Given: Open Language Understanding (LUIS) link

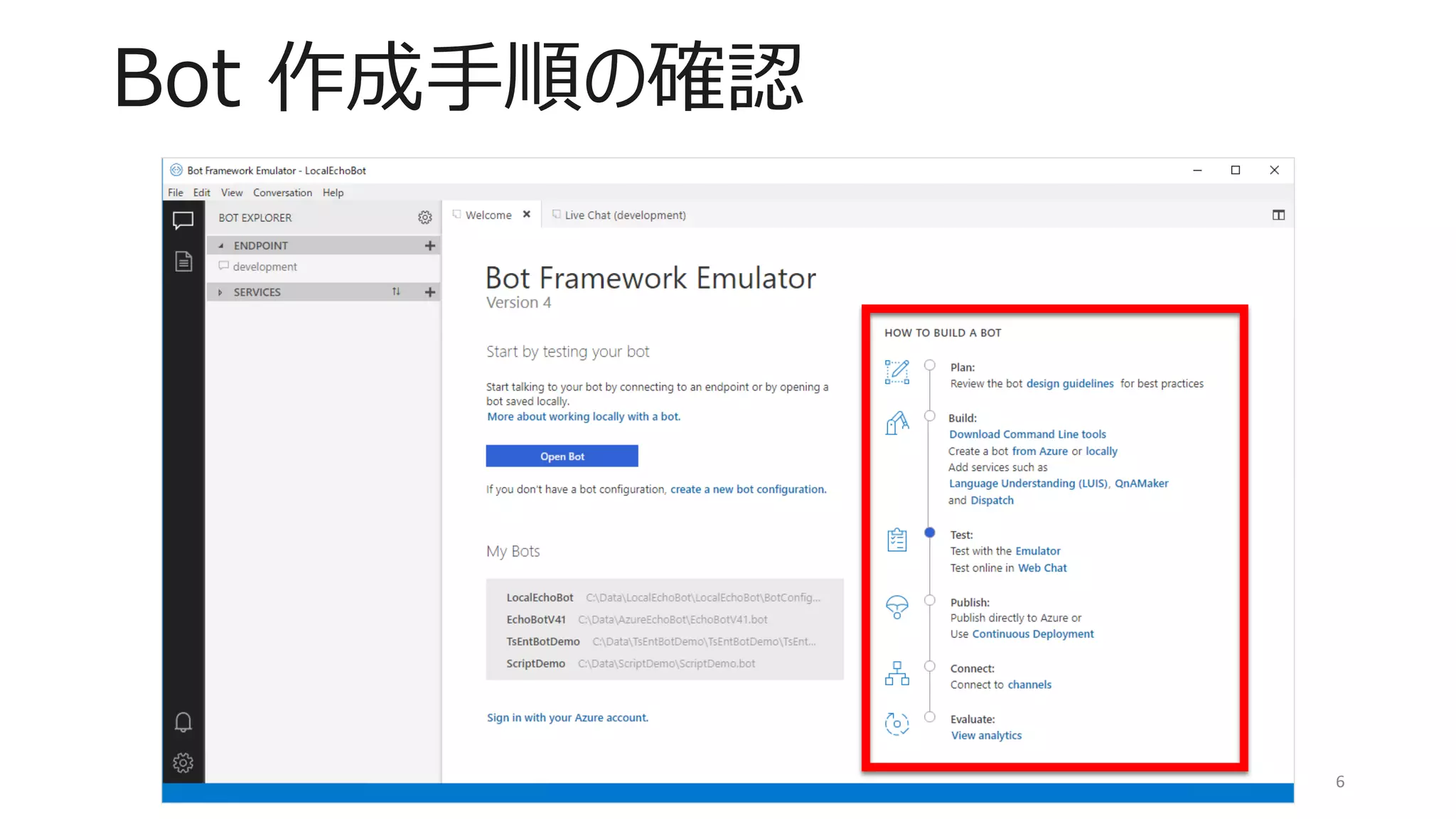Looking at the screenshot, I should (x=1028, y=483).
